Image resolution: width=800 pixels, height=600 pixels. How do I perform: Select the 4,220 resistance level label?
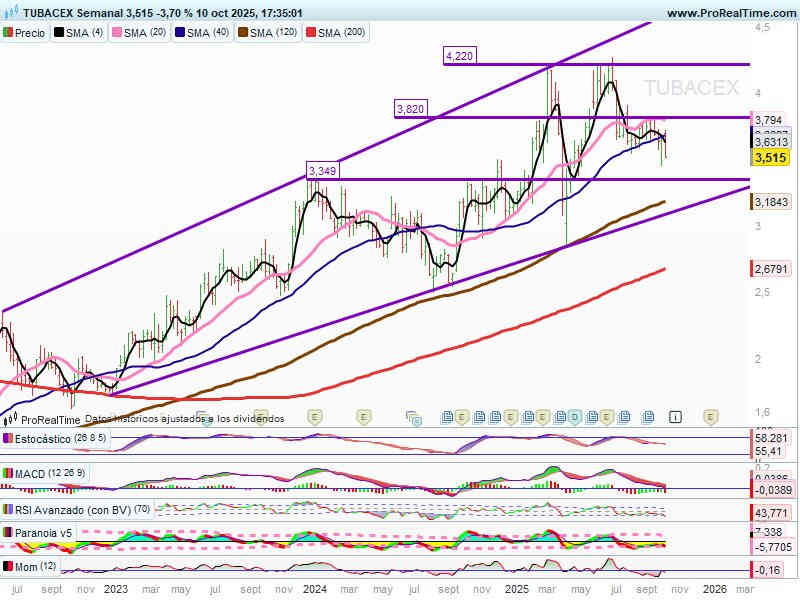[x=459, y=56]
